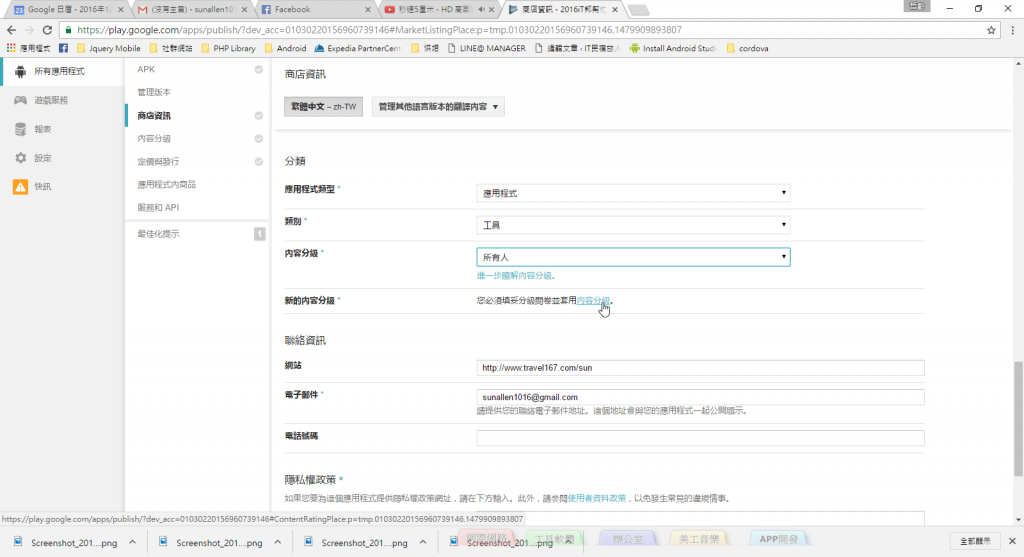1024x557 pixels.
Task: Select APK in app menu
Action: [x=146, y=69]
